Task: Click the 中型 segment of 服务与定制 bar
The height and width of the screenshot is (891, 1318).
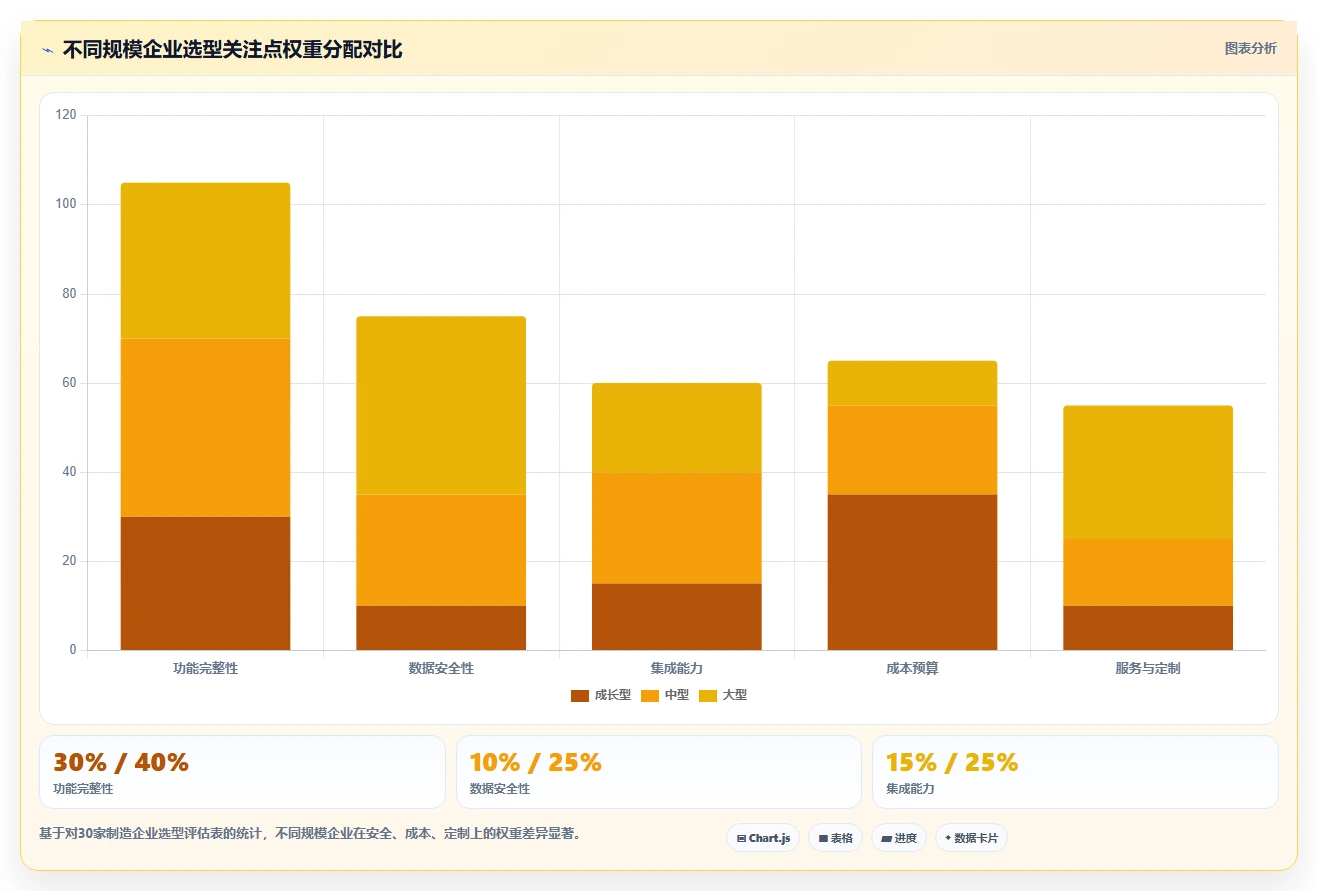Action: 1148,572
